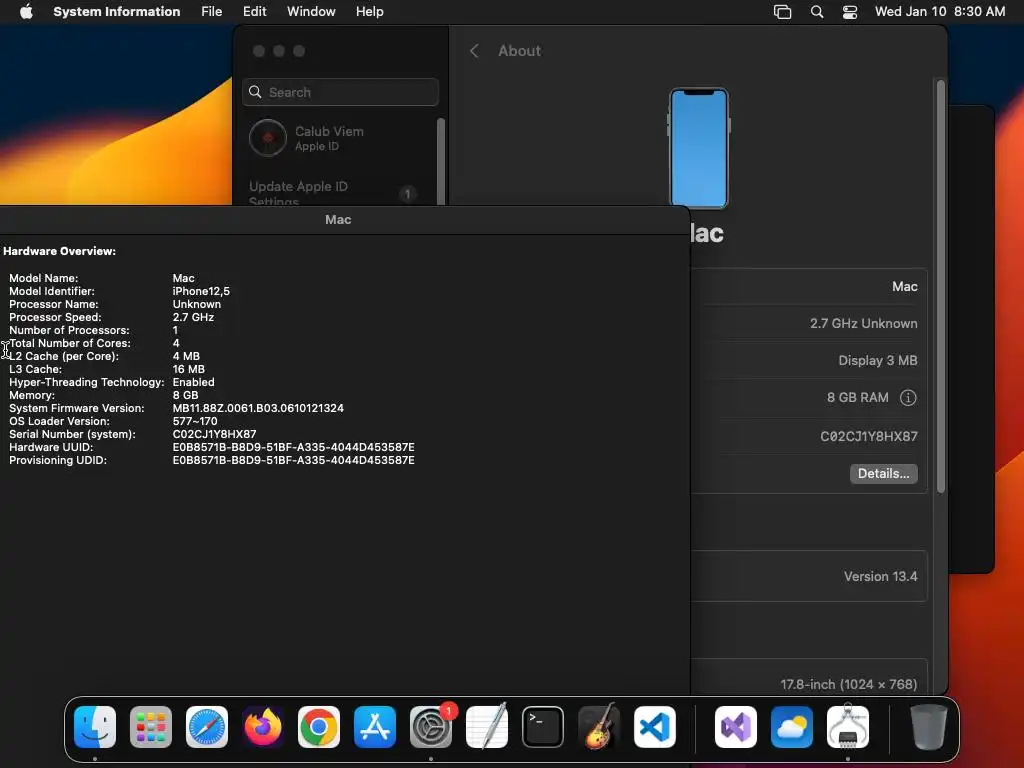The height and width of the screenshot is (768, 1024).
Task: Click the red close button of System Settings
Action: point(259,51)
